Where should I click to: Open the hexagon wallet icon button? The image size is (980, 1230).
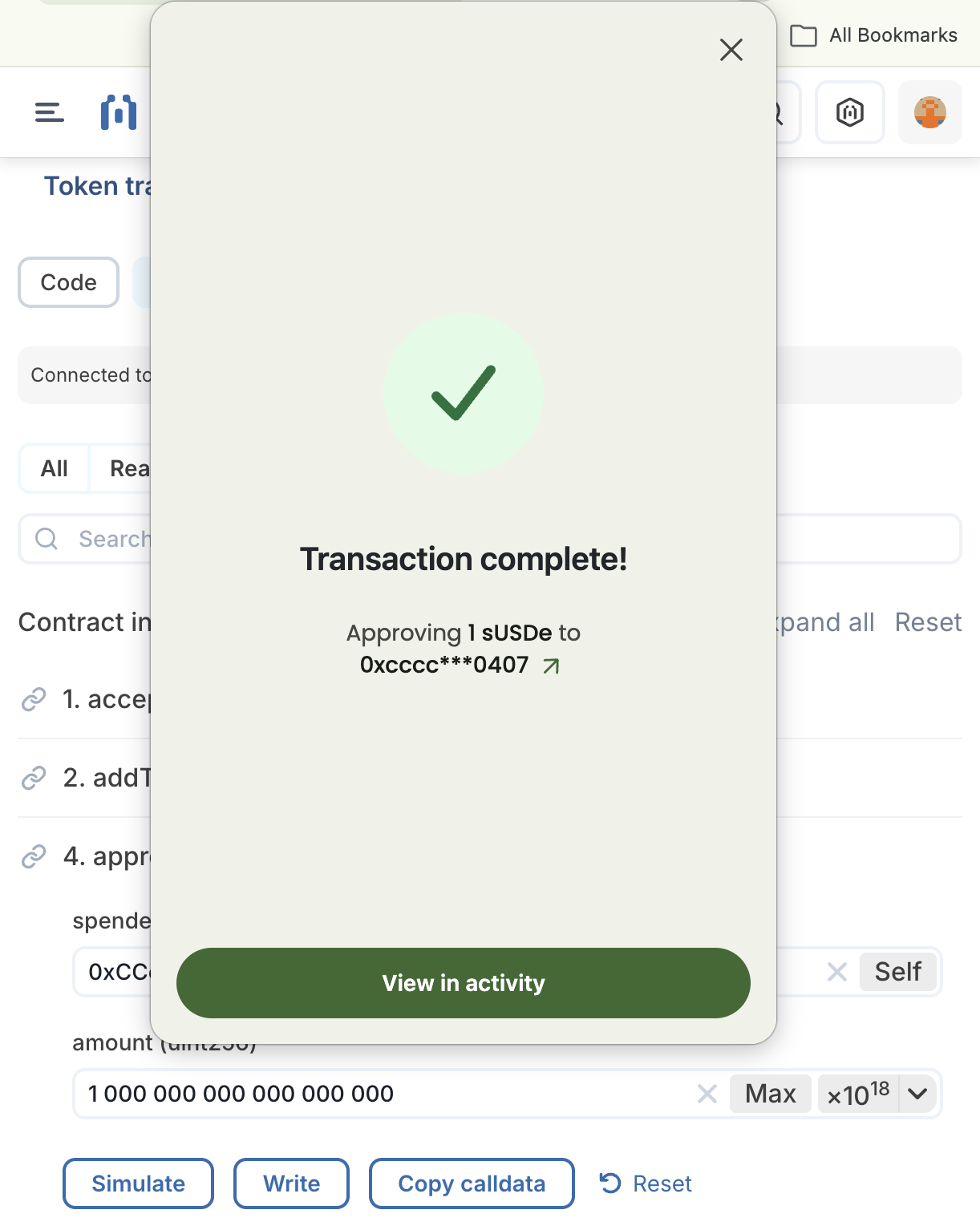click(849, 112)
